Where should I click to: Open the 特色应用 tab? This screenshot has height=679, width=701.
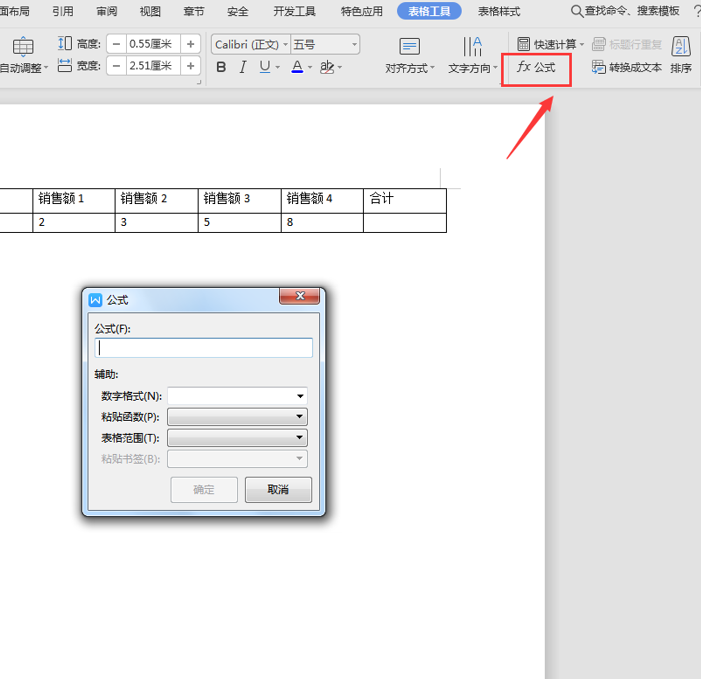tap(362, 11)
